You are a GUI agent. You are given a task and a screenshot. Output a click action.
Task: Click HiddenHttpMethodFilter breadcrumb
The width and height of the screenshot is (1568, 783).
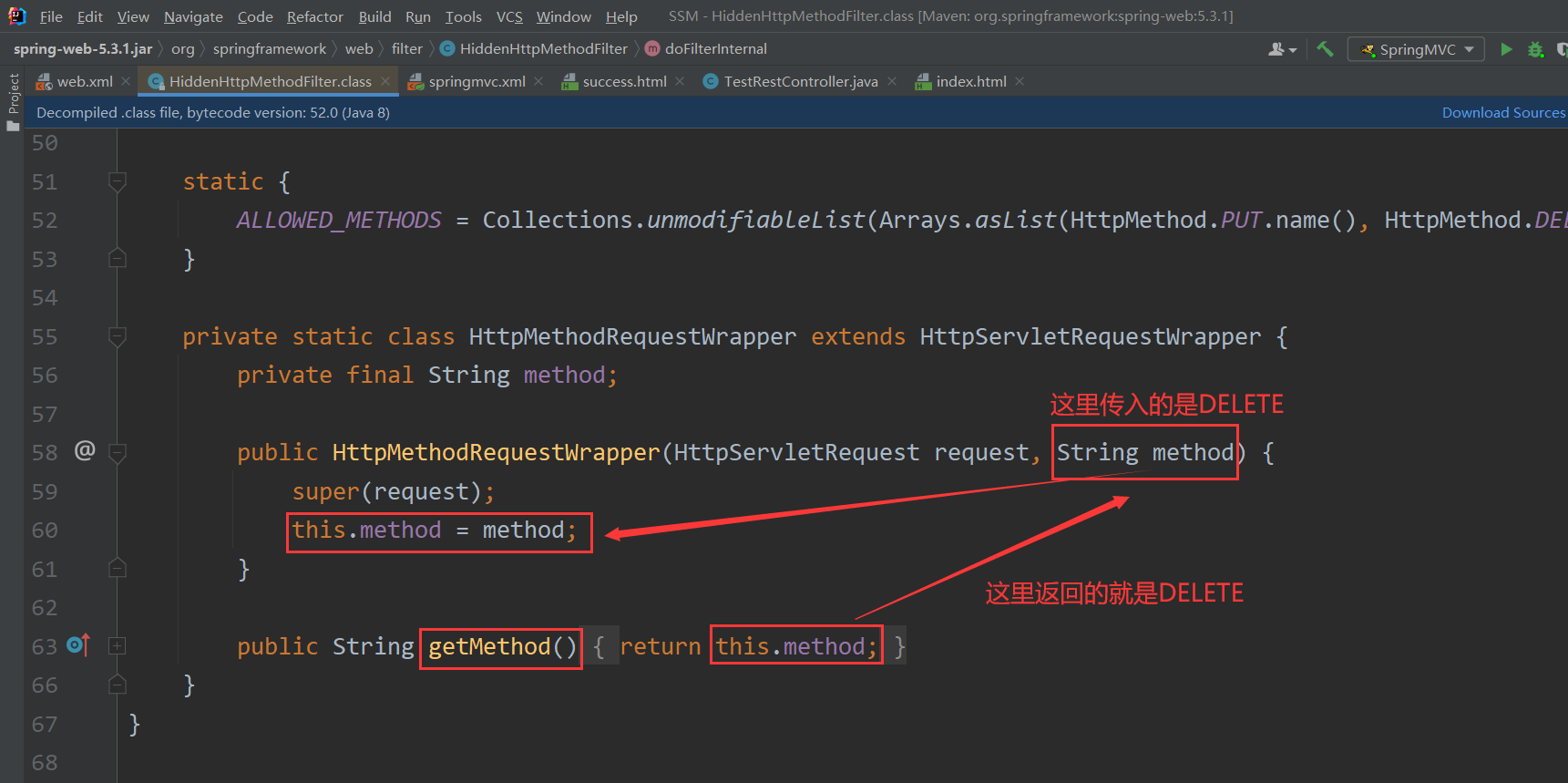(x=534, y=48)
